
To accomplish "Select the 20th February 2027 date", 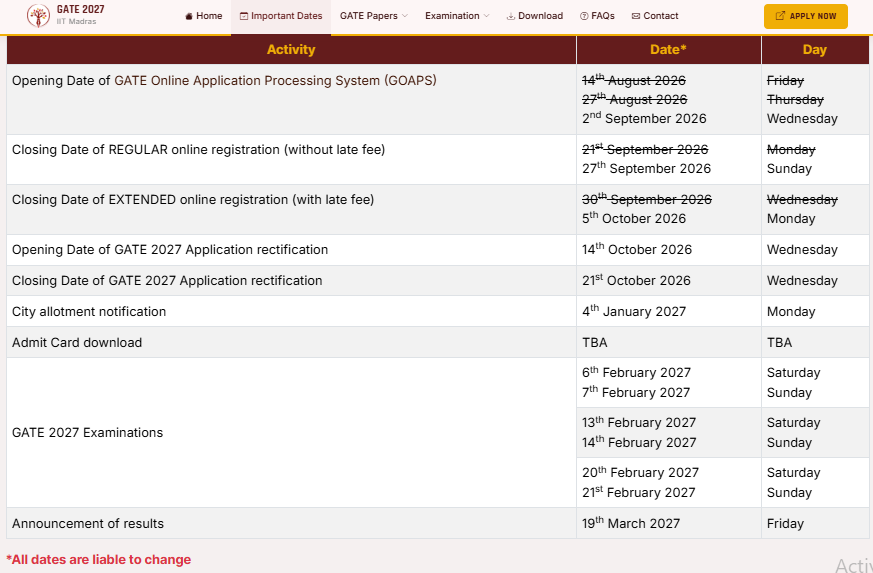I will pos(640,473).
